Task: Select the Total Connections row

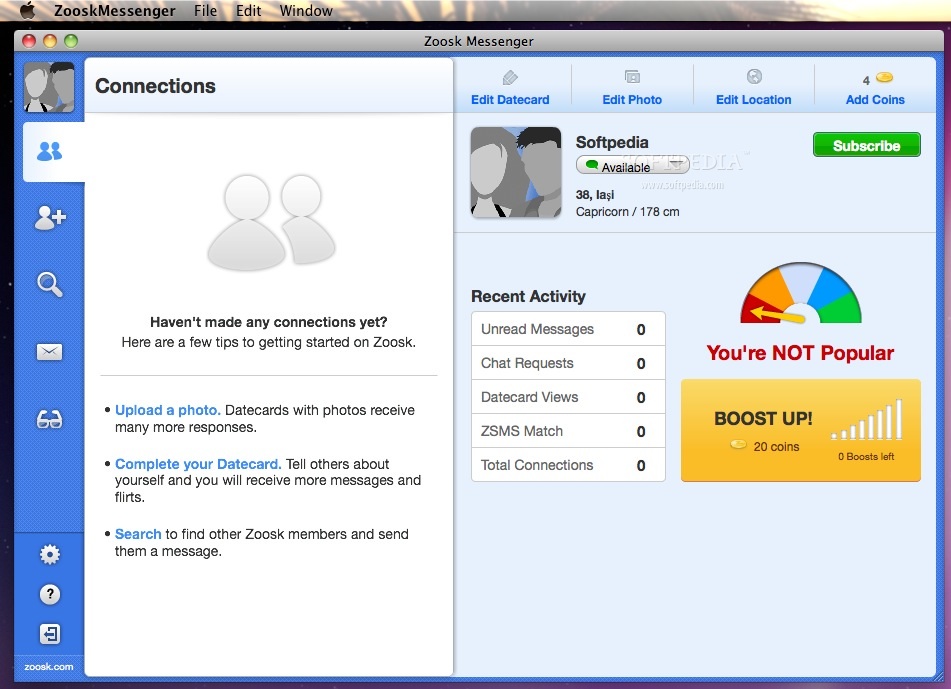Action: [568, 465]
